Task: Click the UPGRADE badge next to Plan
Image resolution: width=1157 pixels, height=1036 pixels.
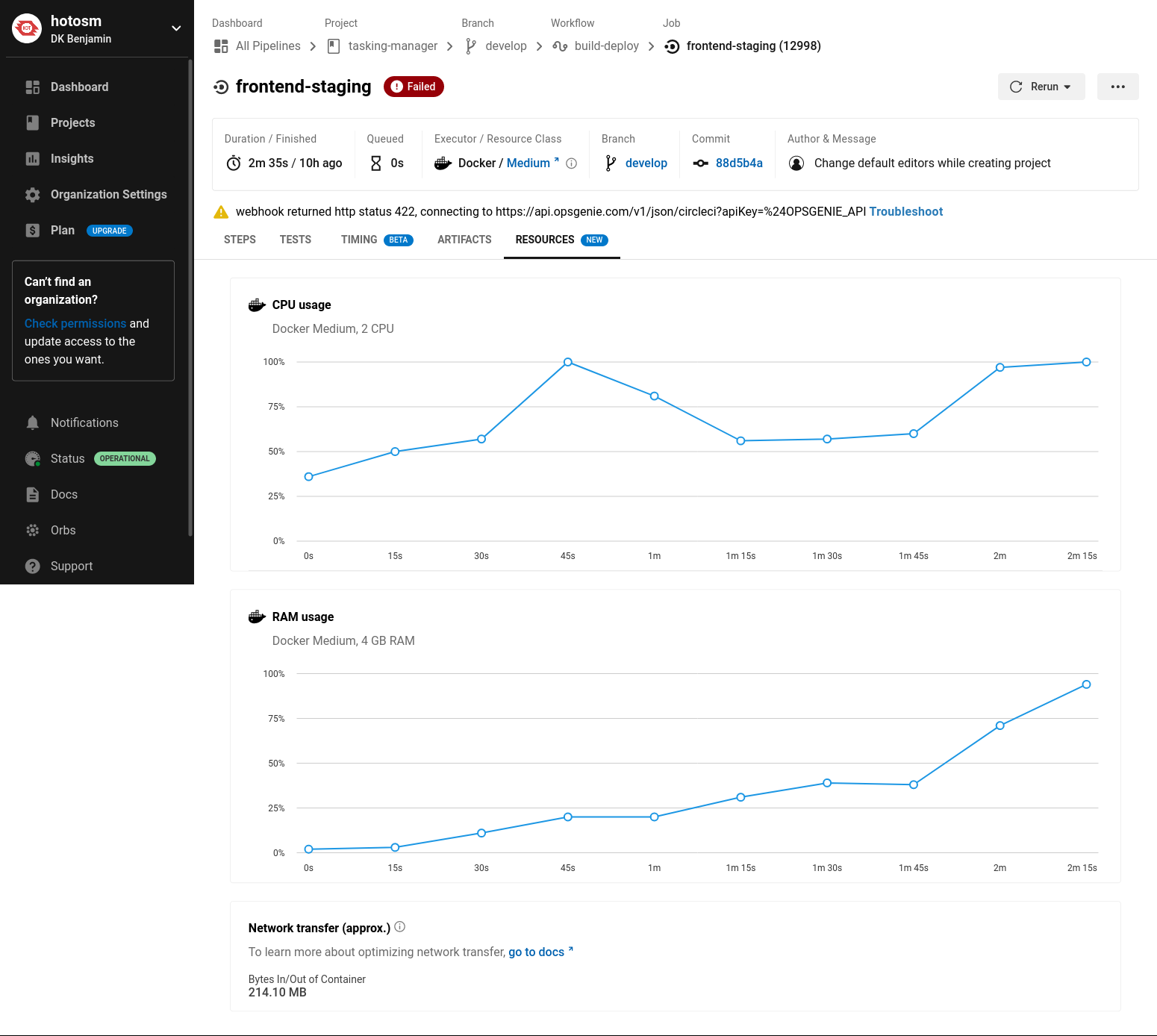Action: click(x=110, y=231)
